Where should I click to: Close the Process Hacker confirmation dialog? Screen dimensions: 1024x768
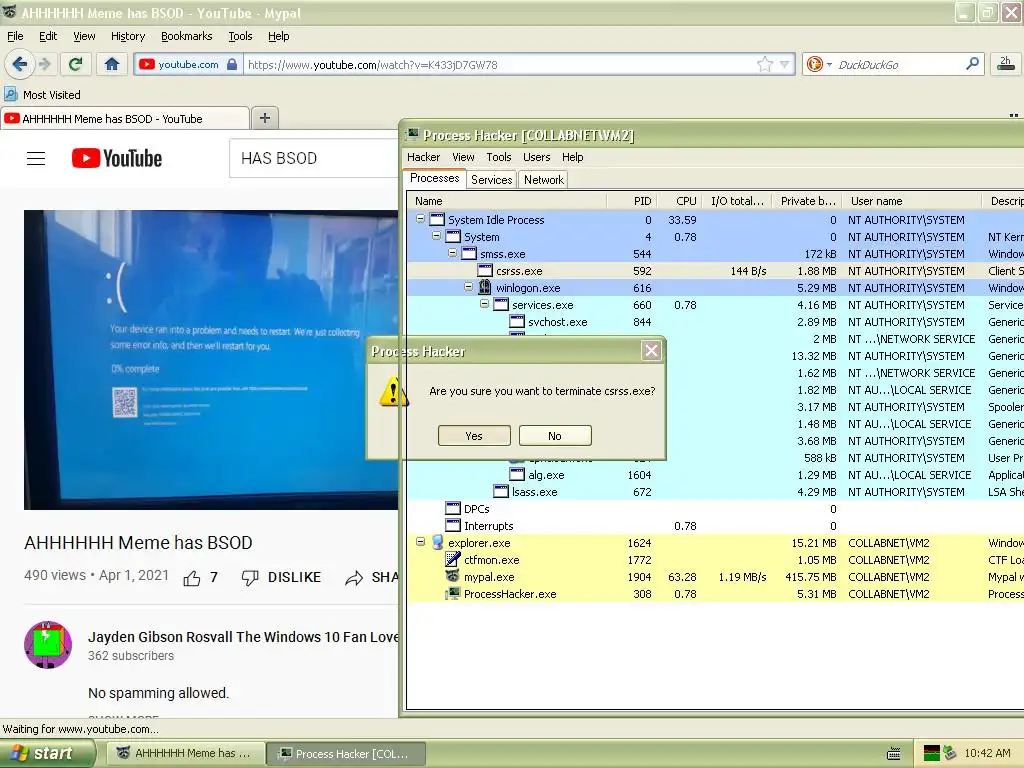(x=651, y=351)
